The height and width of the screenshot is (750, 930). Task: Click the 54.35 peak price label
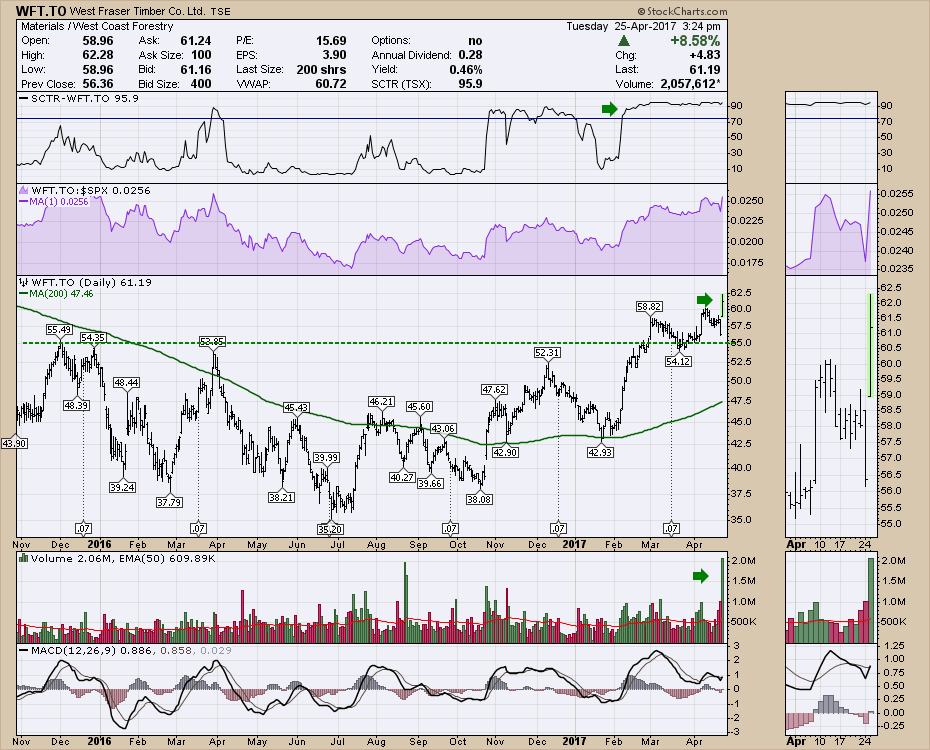[93, 338]
